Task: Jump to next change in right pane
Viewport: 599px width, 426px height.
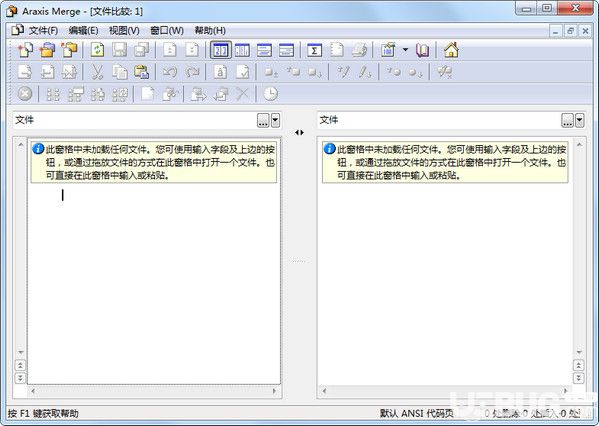Action: (579, 378)
